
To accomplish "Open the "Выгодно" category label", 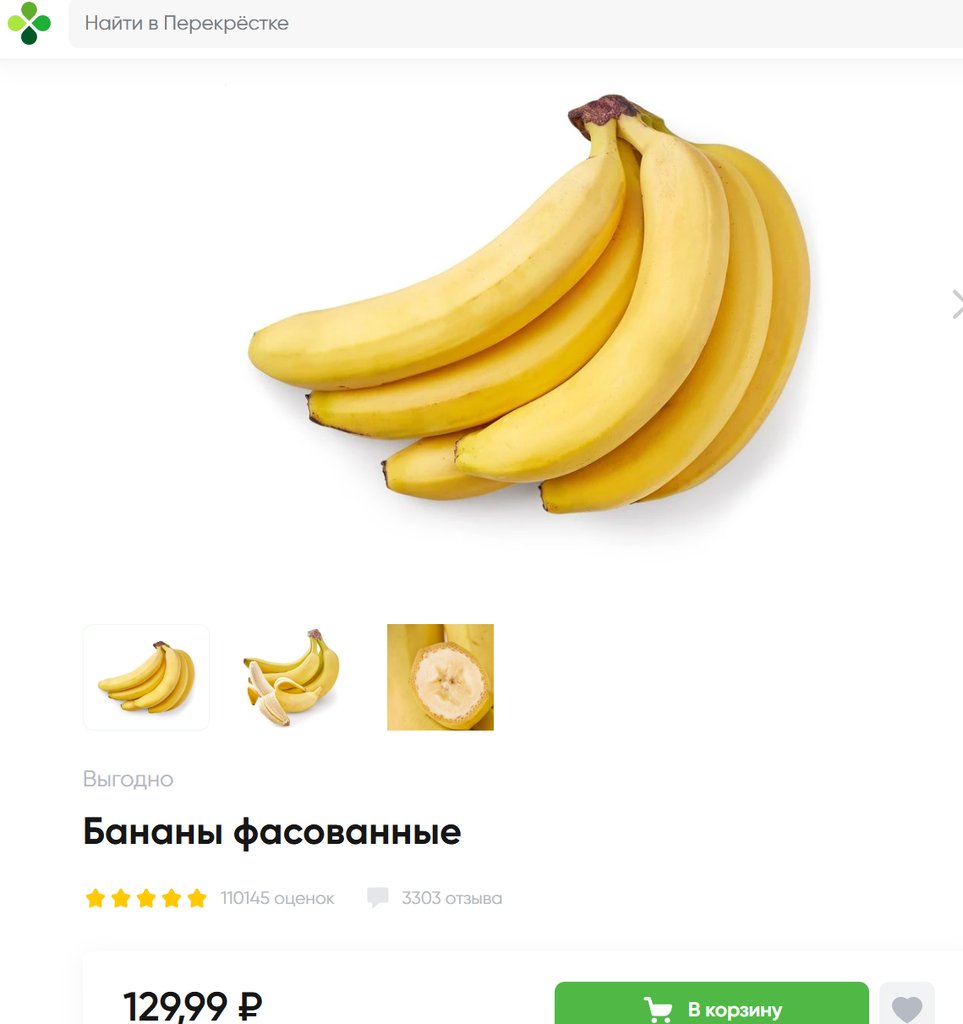I will (128, 779).
